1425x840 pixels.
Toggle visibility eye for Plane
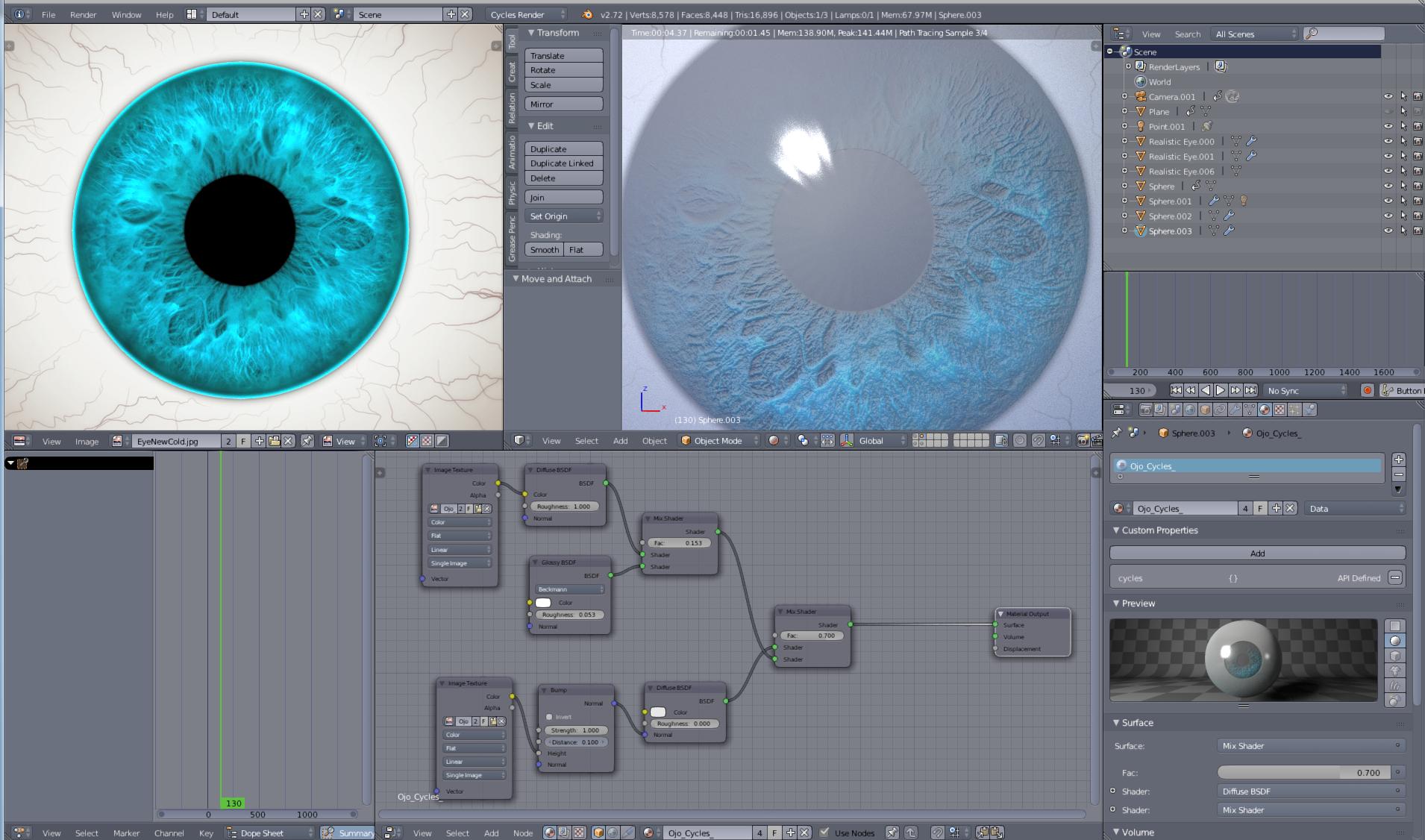(1388, 111)
